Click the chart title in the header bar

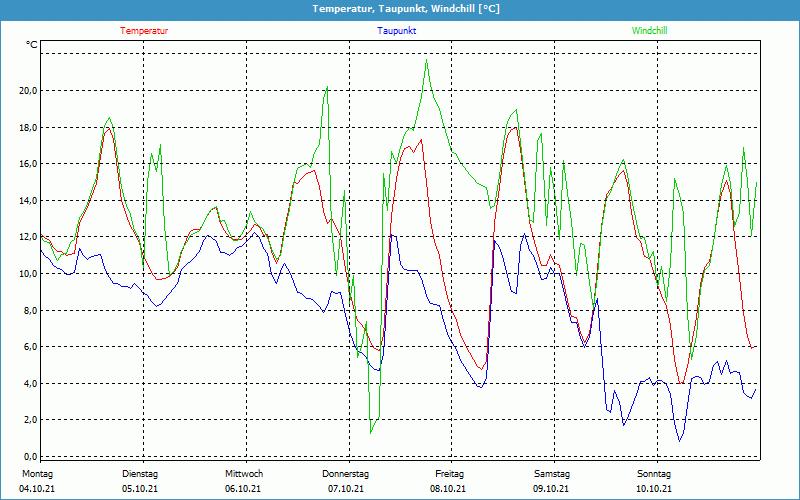400,9
